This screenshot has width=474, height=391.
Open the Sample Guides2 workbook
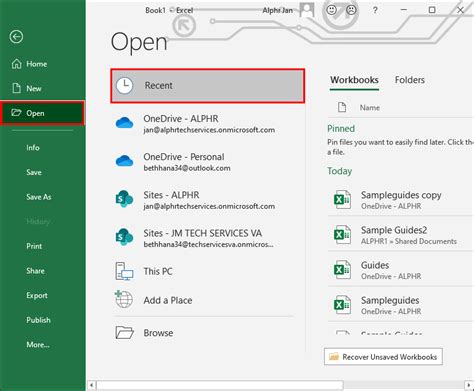[401, 235]
